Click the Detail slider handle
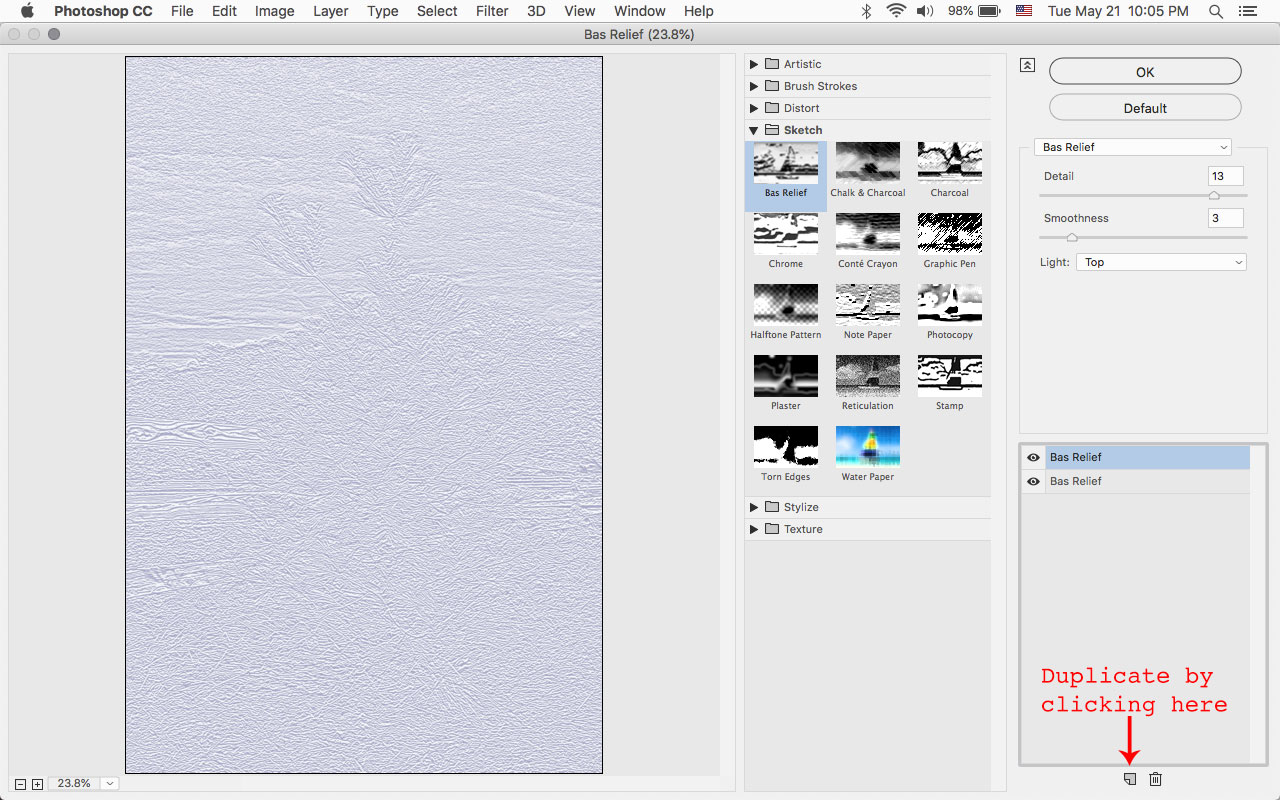Image resolution: width=1280 pixels, height=800 pixels. coord(1214,196)
